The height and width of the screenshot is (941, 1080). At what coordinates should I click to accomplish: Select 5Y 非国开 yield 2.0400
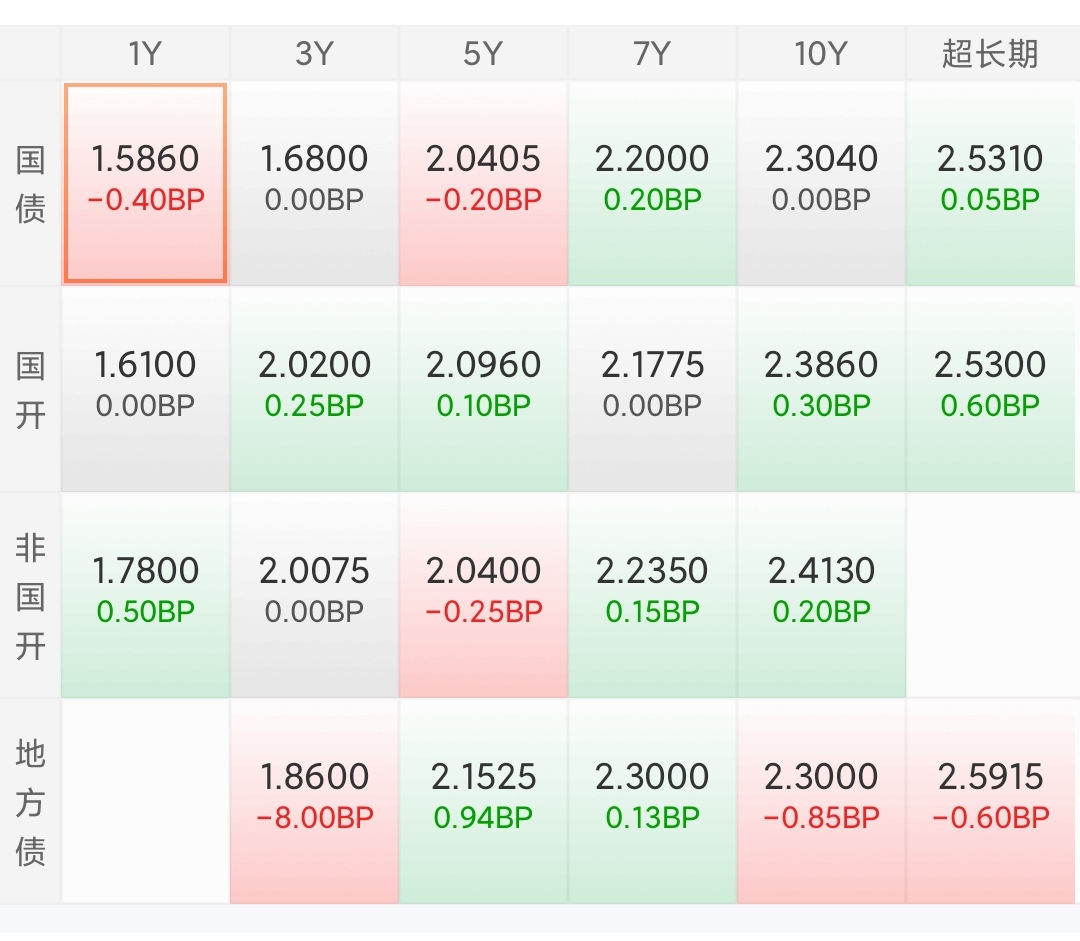[483, 595]
